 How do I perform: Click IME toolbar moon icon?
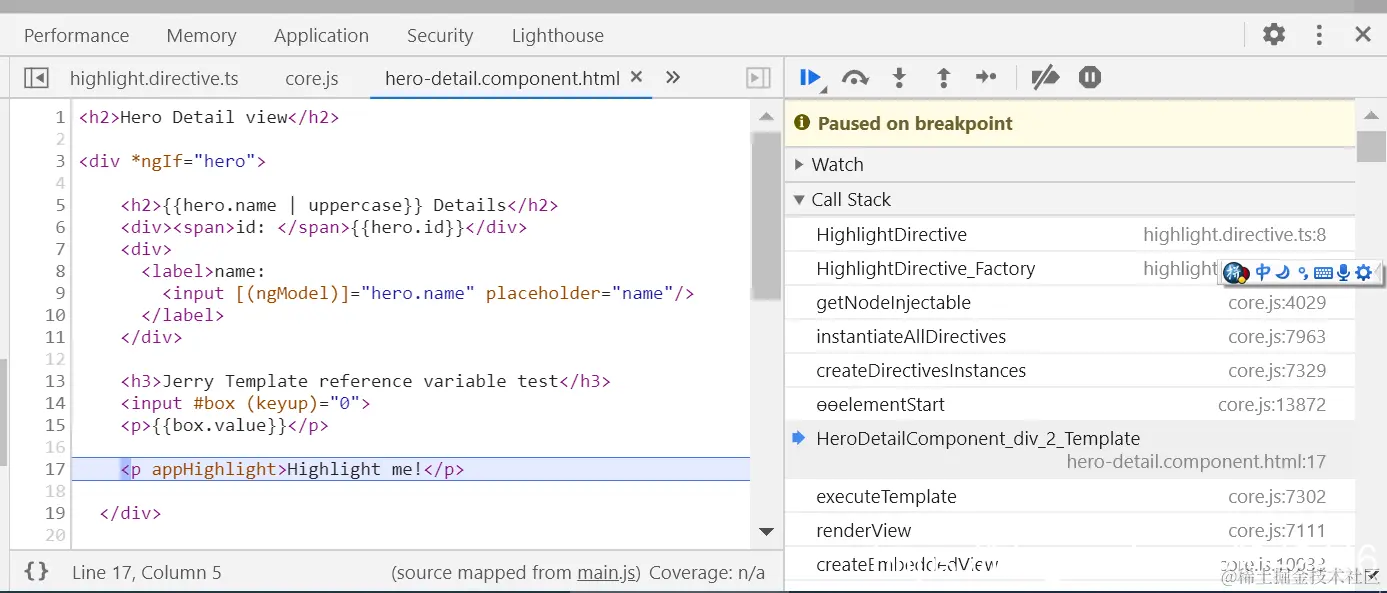pyautogui.click(x=1282, y=272)
